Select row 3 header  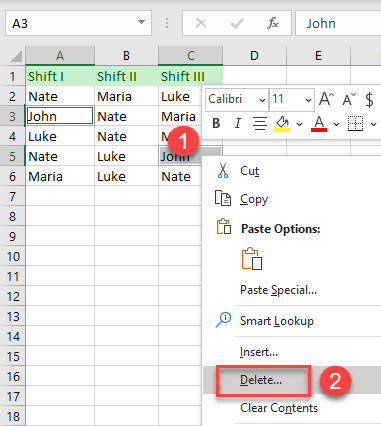[13, 116]
